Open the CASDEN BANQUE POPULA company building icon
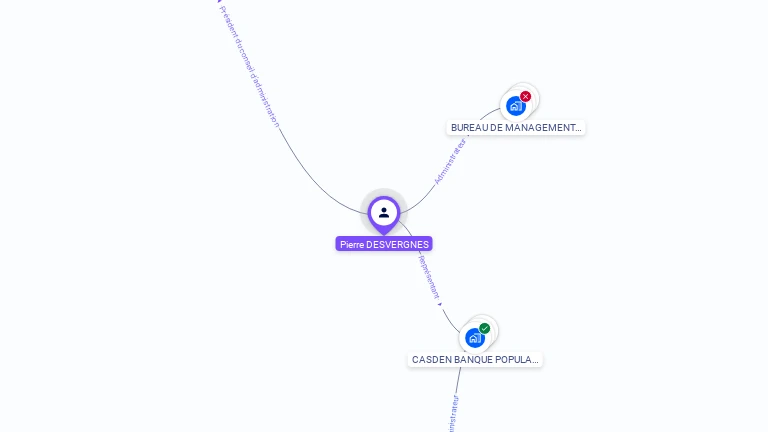768x432 pixels. 475,338
